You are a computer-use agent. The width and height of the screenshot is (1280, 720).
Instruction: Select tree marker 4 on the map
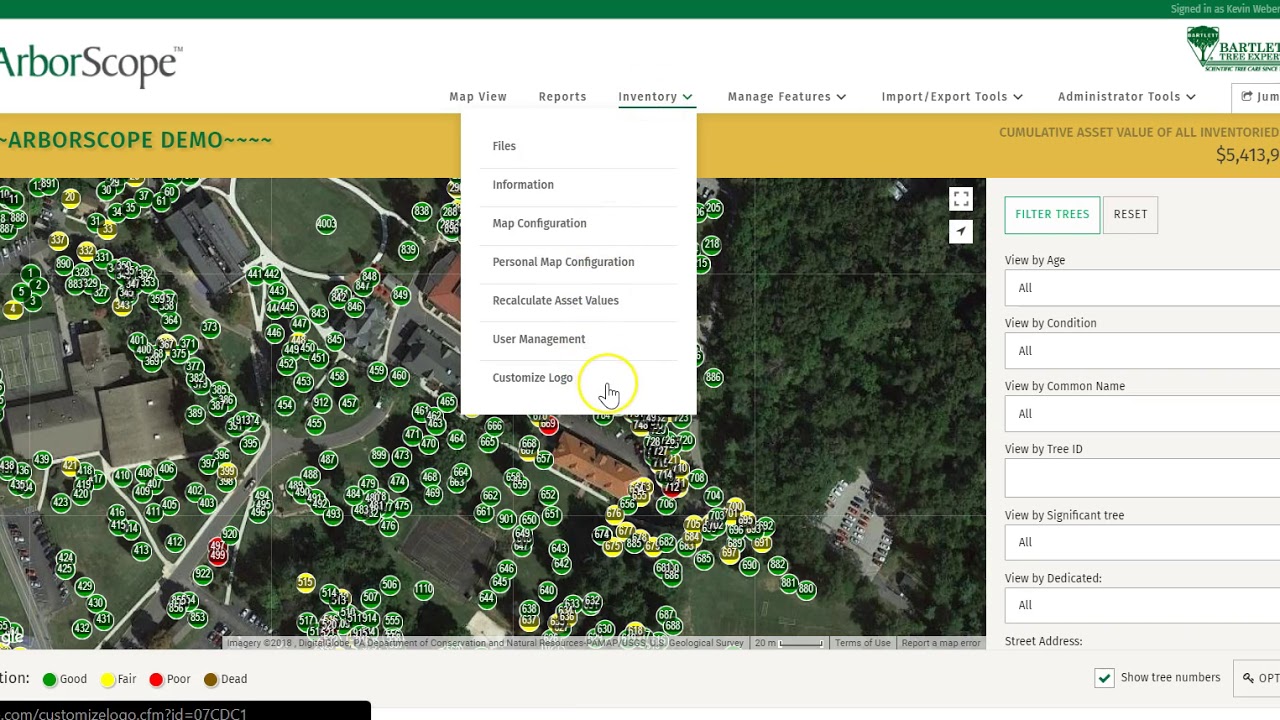point(13,309)
